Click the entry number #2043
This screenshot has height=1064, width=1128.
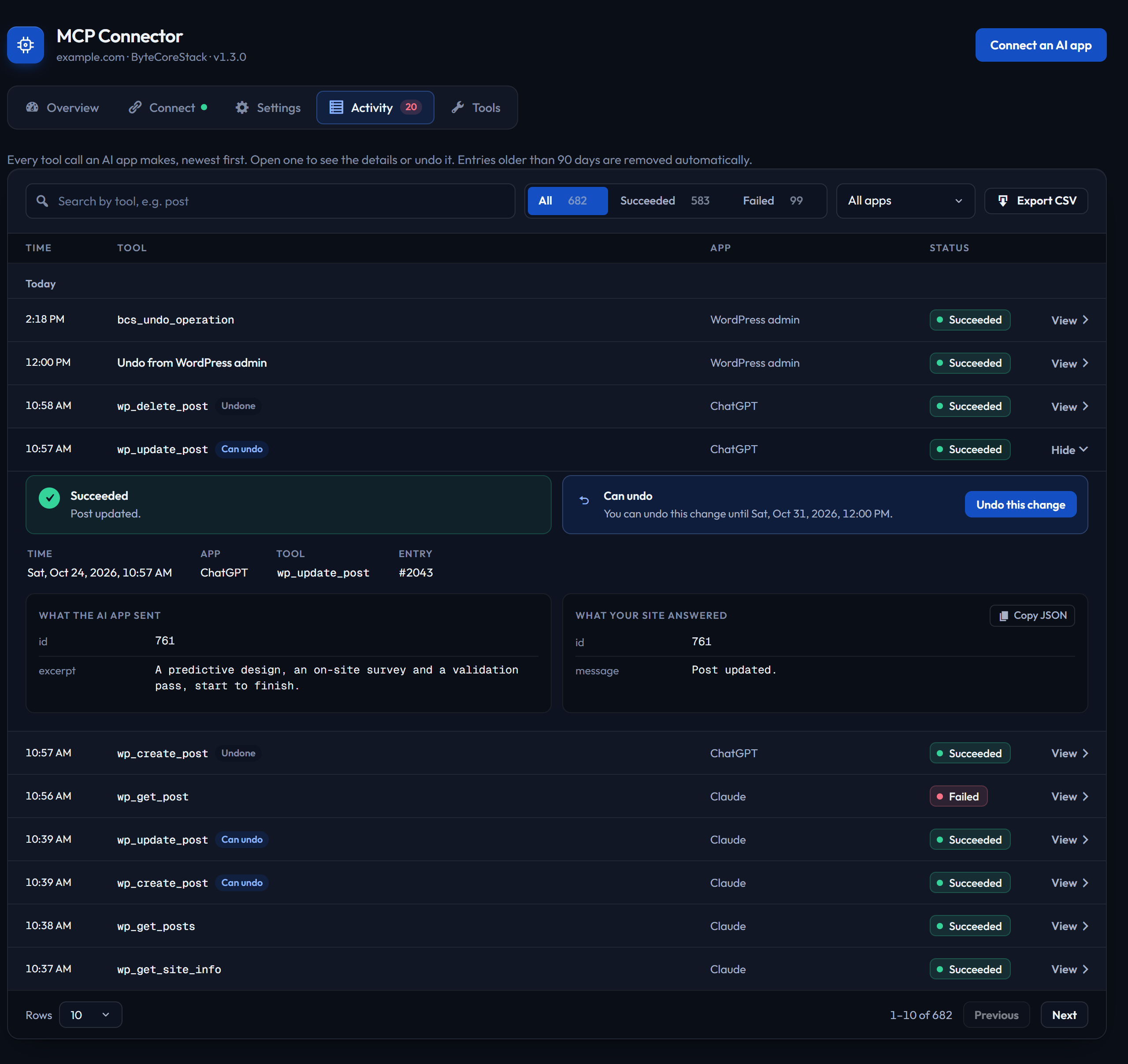(416, 573)
